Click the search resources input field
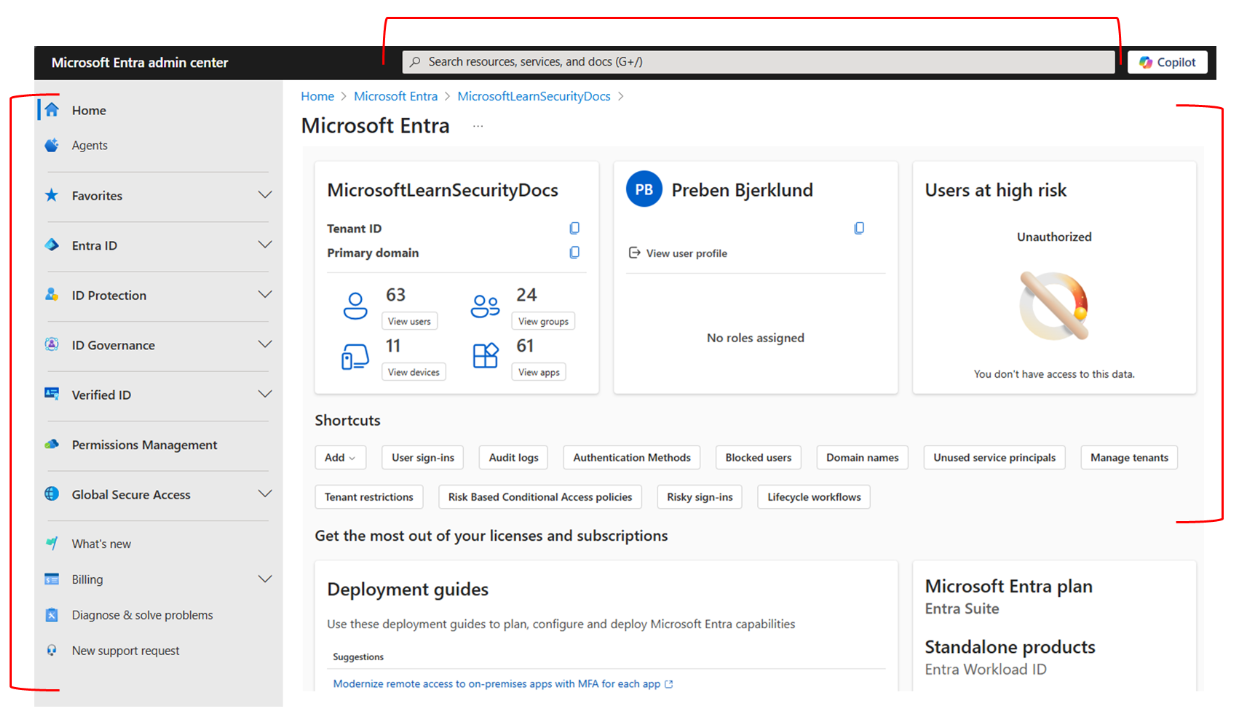The image size is (1235, 721). click(758, 62)
